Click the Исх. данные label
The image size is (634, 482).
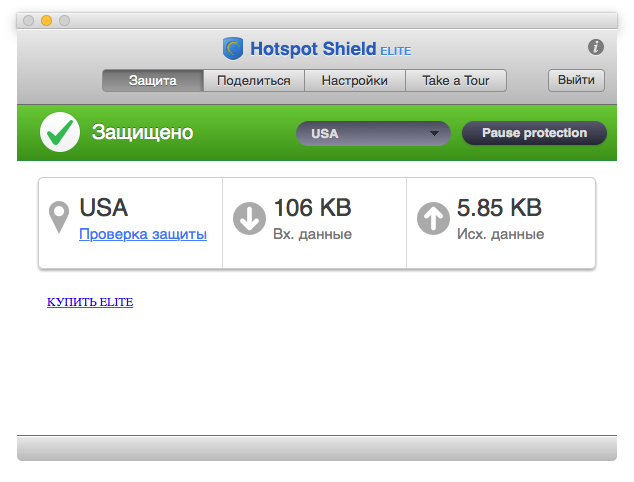click(501, 234)
